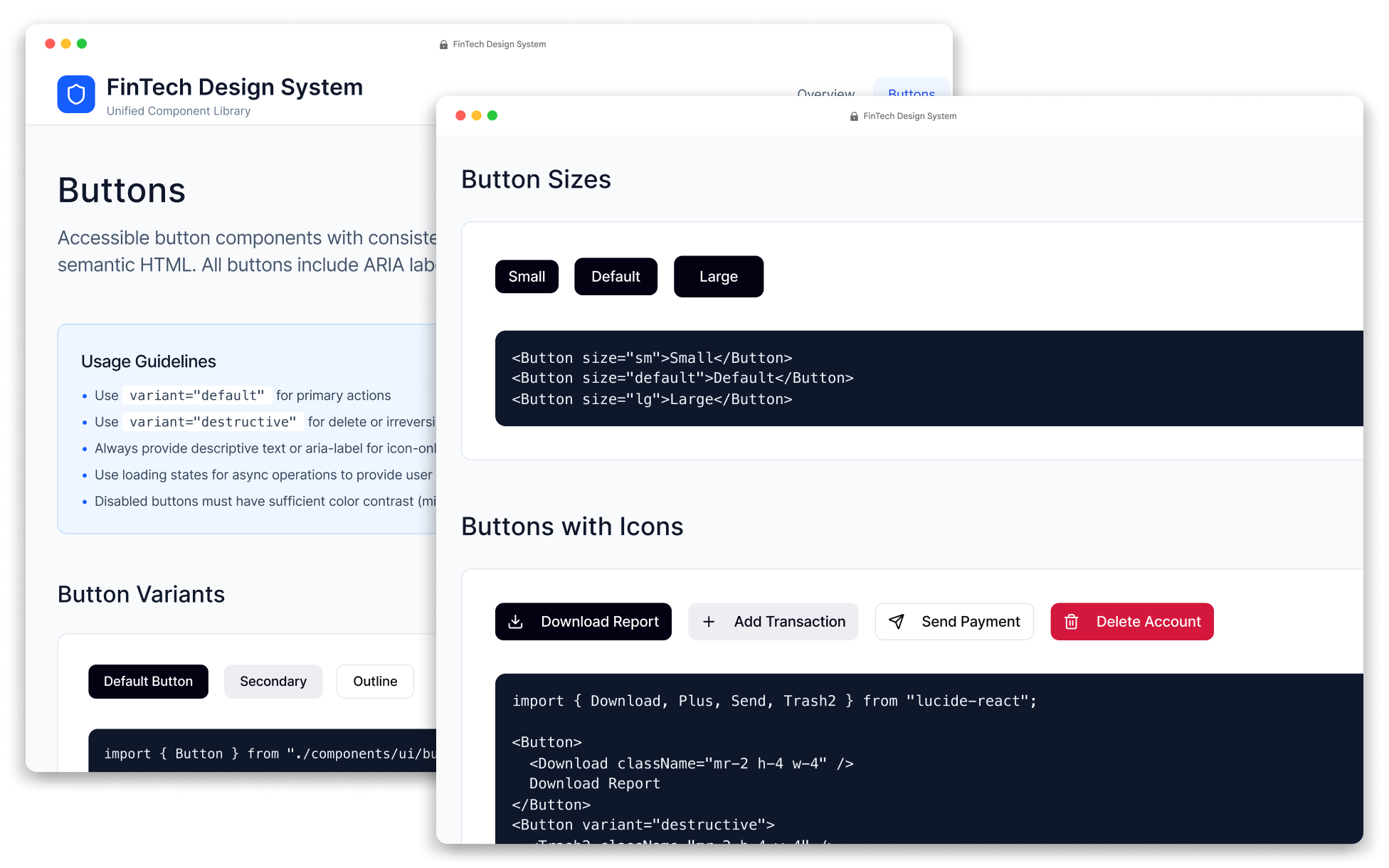Click the Unified Component Library subtitle
Image resolution: width=1389 pixels, height=868 pixels.
(x=179, y=111)
